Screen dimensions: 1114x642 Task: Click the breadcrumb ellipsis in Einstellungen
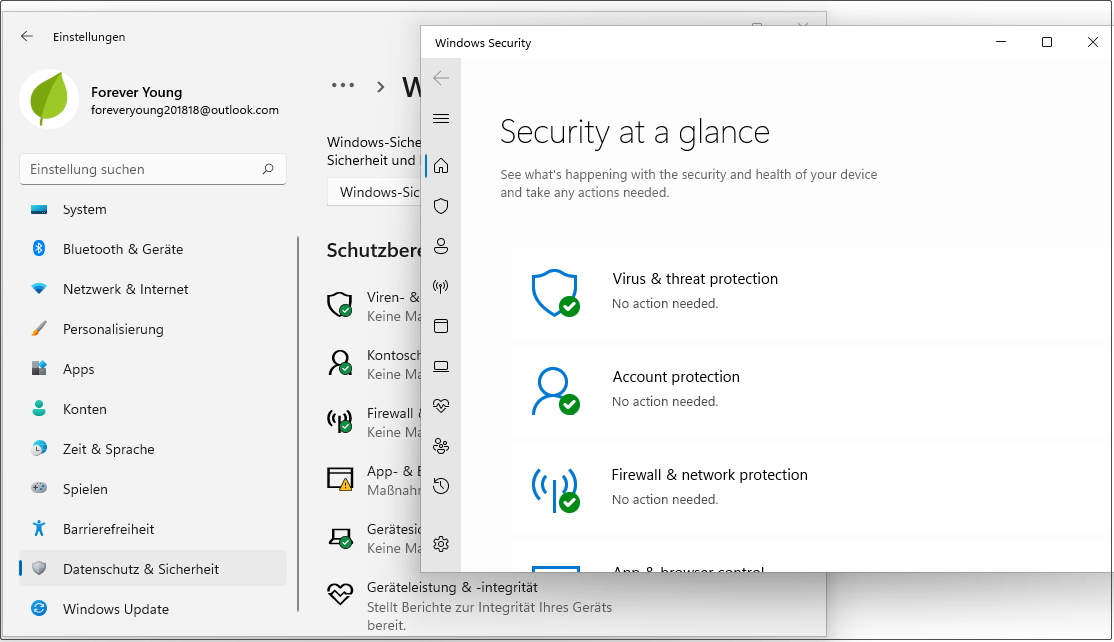point(342,86)
